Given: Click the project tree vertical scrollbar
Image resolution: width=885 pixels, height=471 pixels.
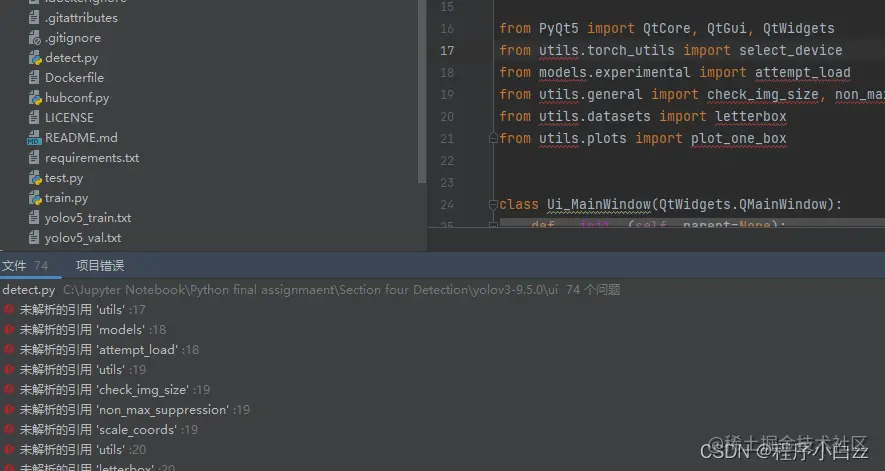Looking at the screenshot, I should [422, 91].
